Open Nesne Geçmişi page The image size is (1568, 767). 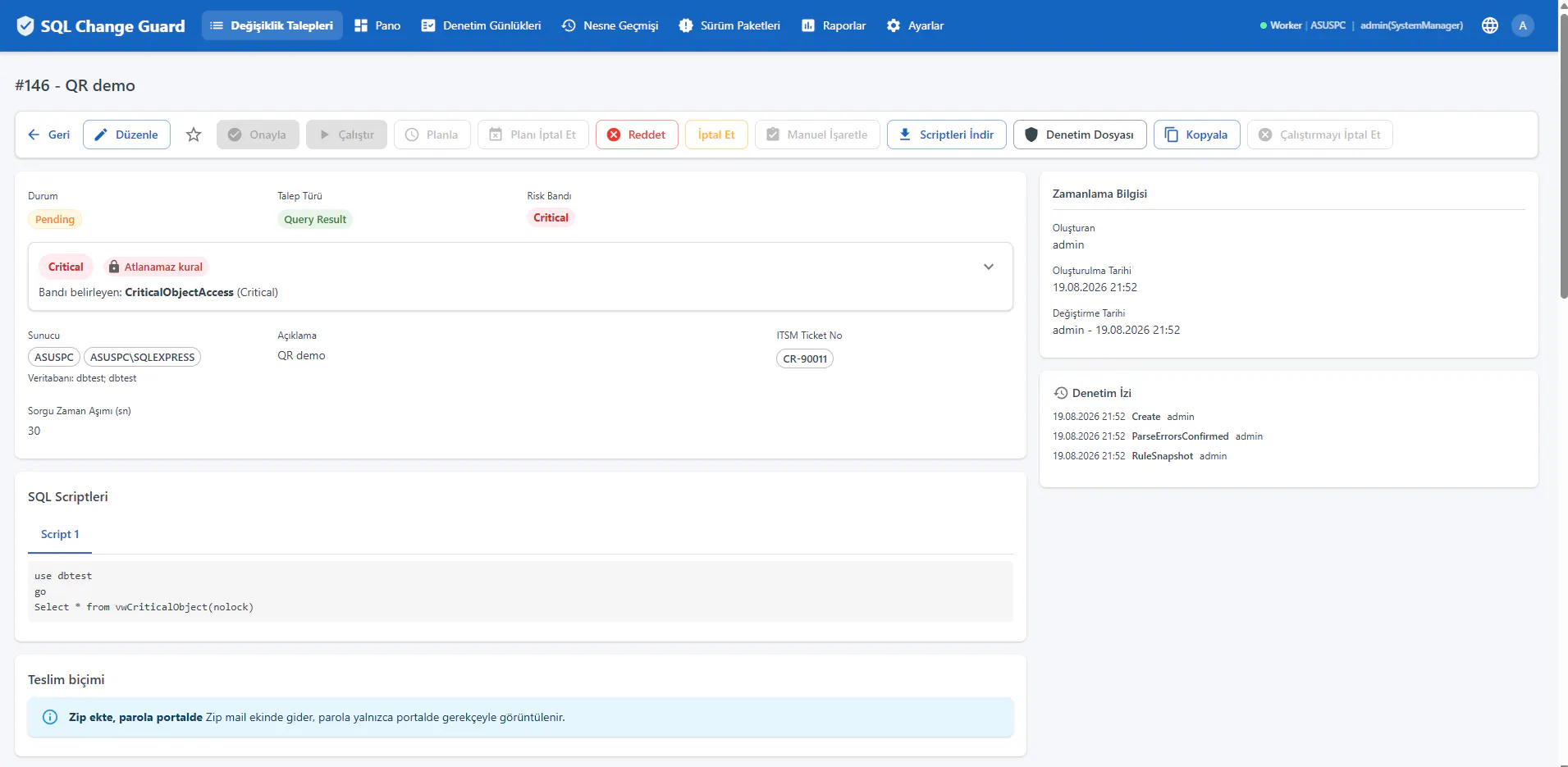[610, 25]
